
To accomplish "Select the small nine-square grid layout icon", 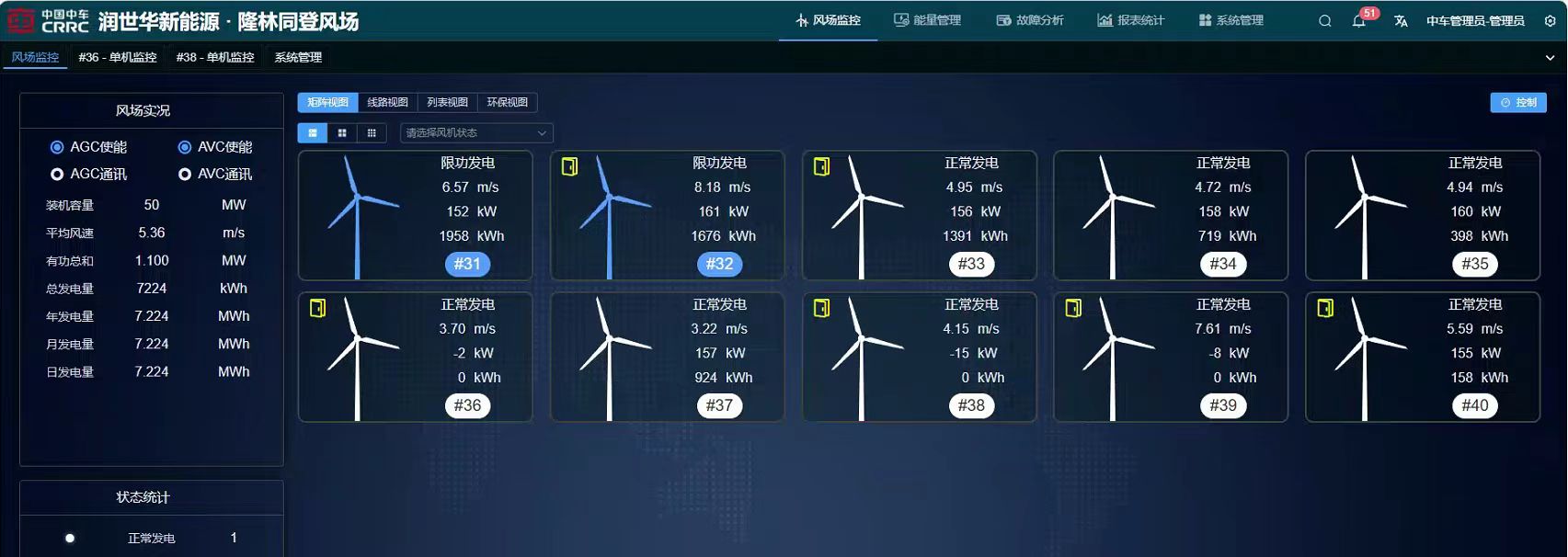I will click(x=372, y=133).
